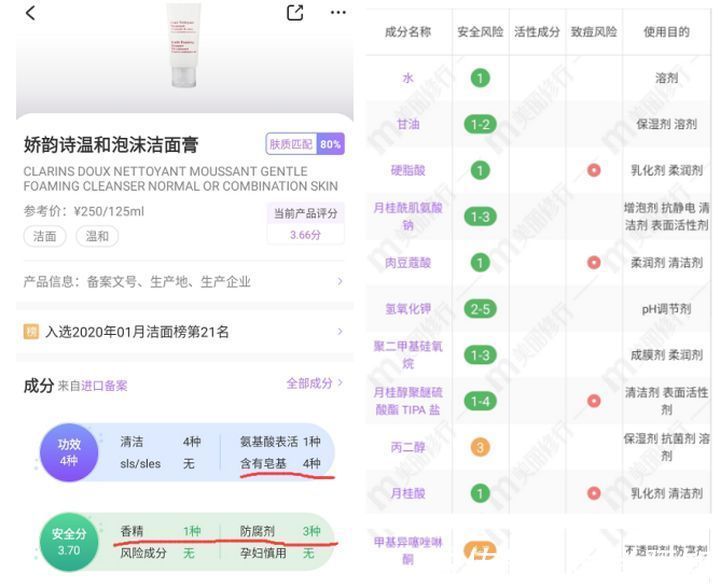This screenshot has height=587, width=720.
Task: Tap the 进口备案 link
Action: (104, 386)
